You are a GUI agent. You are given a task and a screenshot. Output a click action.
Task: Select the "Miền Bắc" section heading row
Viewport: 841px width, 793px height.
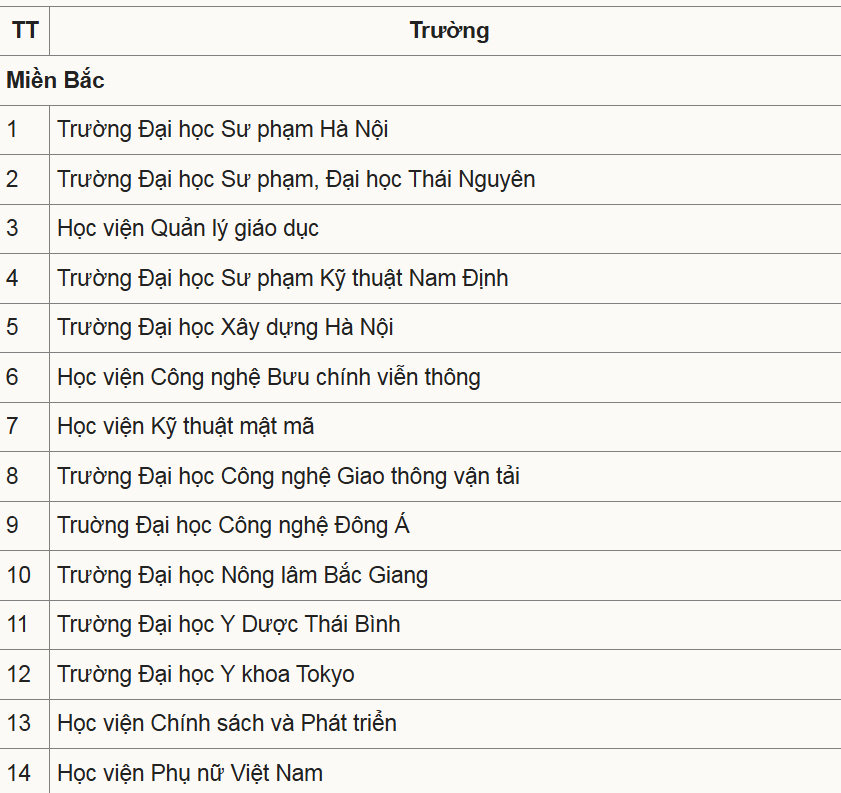(x=56, y=81)
